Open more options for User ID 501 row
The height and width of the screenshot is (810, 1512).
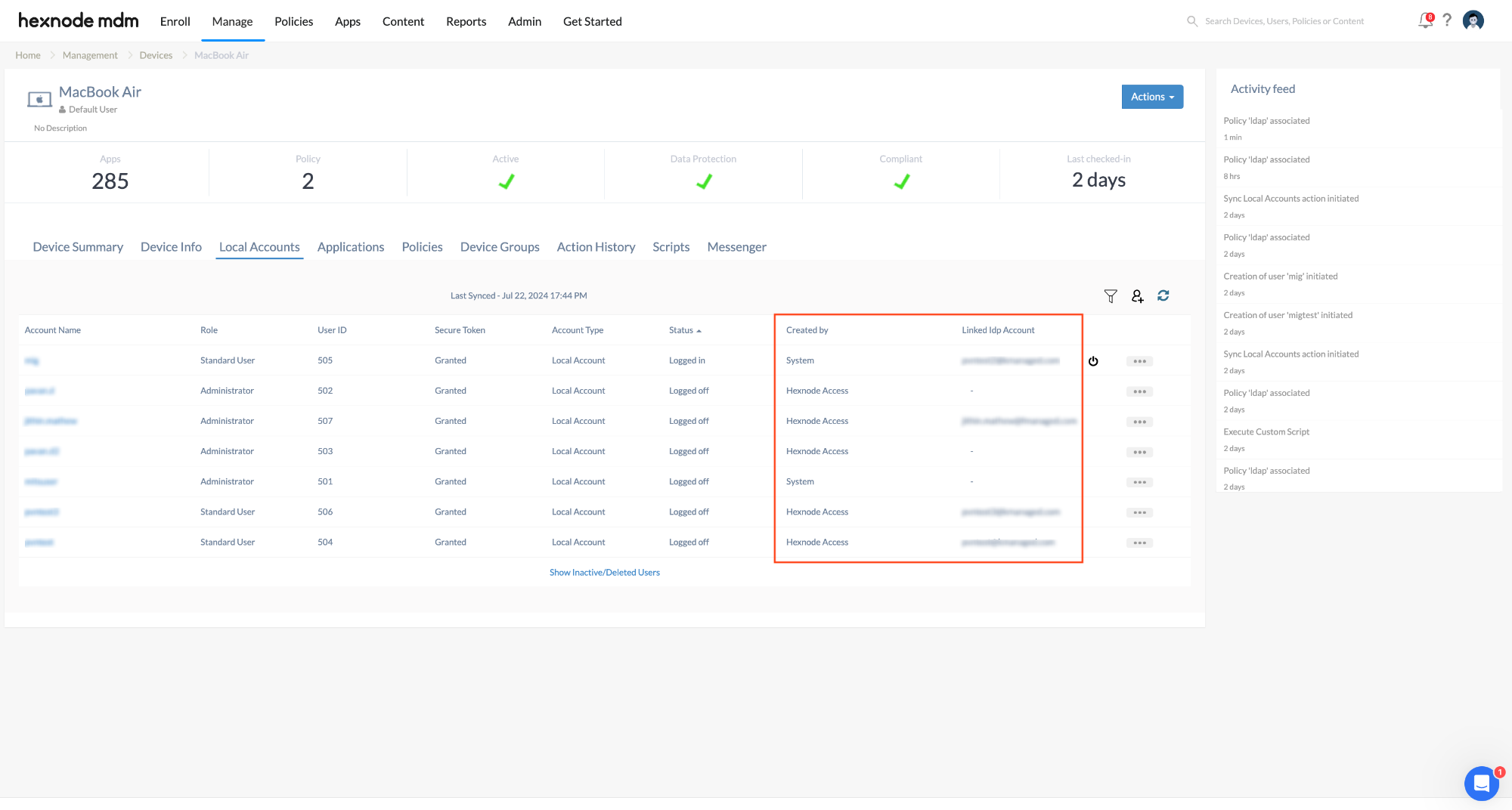[1139, 482]
